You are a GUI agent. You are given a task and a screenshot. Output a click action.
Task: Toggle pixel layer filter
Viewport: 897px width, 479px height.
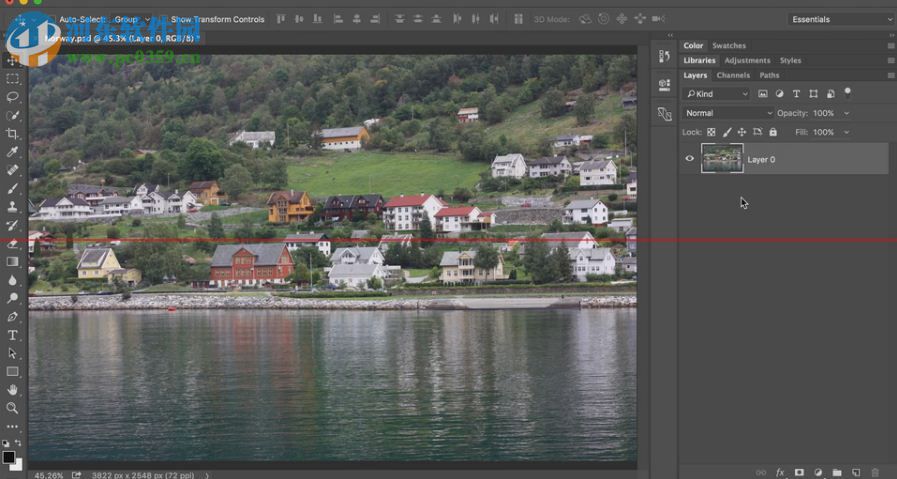[x=763, y=94]
